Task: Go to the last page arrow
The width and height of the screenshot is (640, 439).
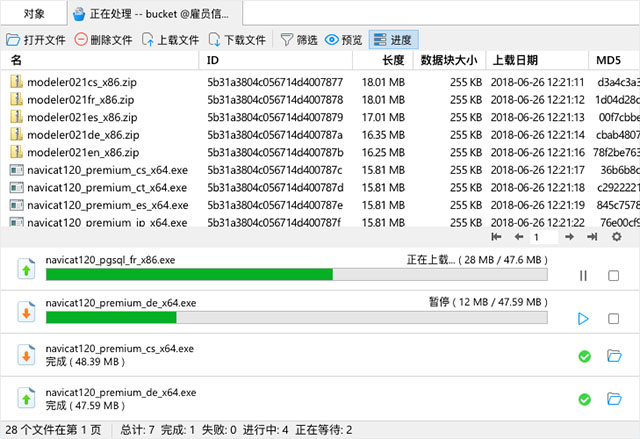Action: (x=592, y=237)
